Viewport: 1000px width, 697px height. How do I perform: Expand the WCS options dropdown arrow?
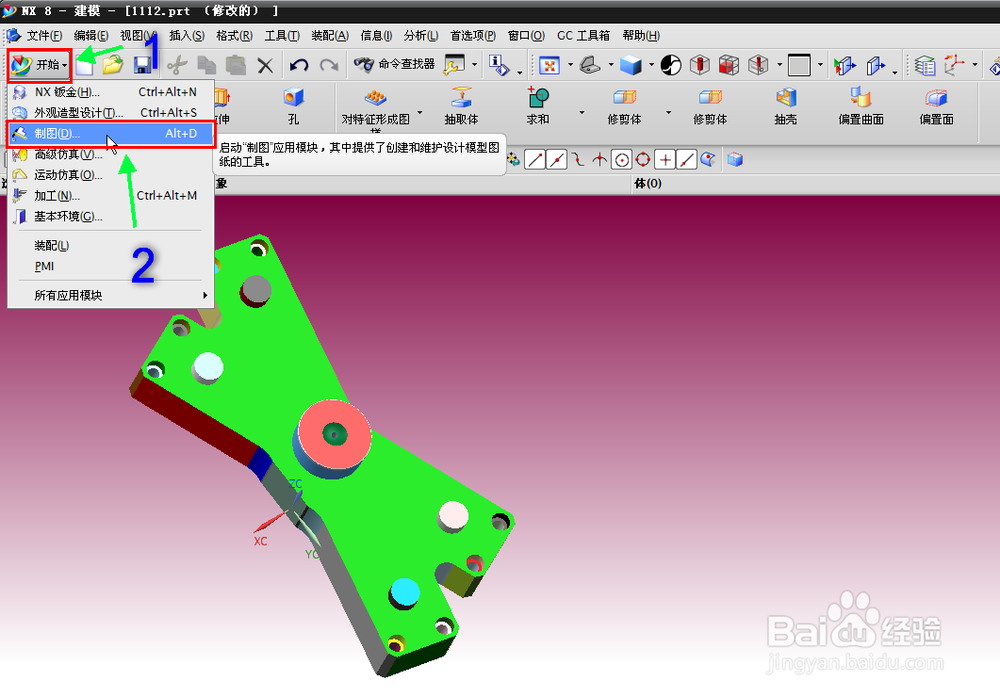click(x=974, y=65)
